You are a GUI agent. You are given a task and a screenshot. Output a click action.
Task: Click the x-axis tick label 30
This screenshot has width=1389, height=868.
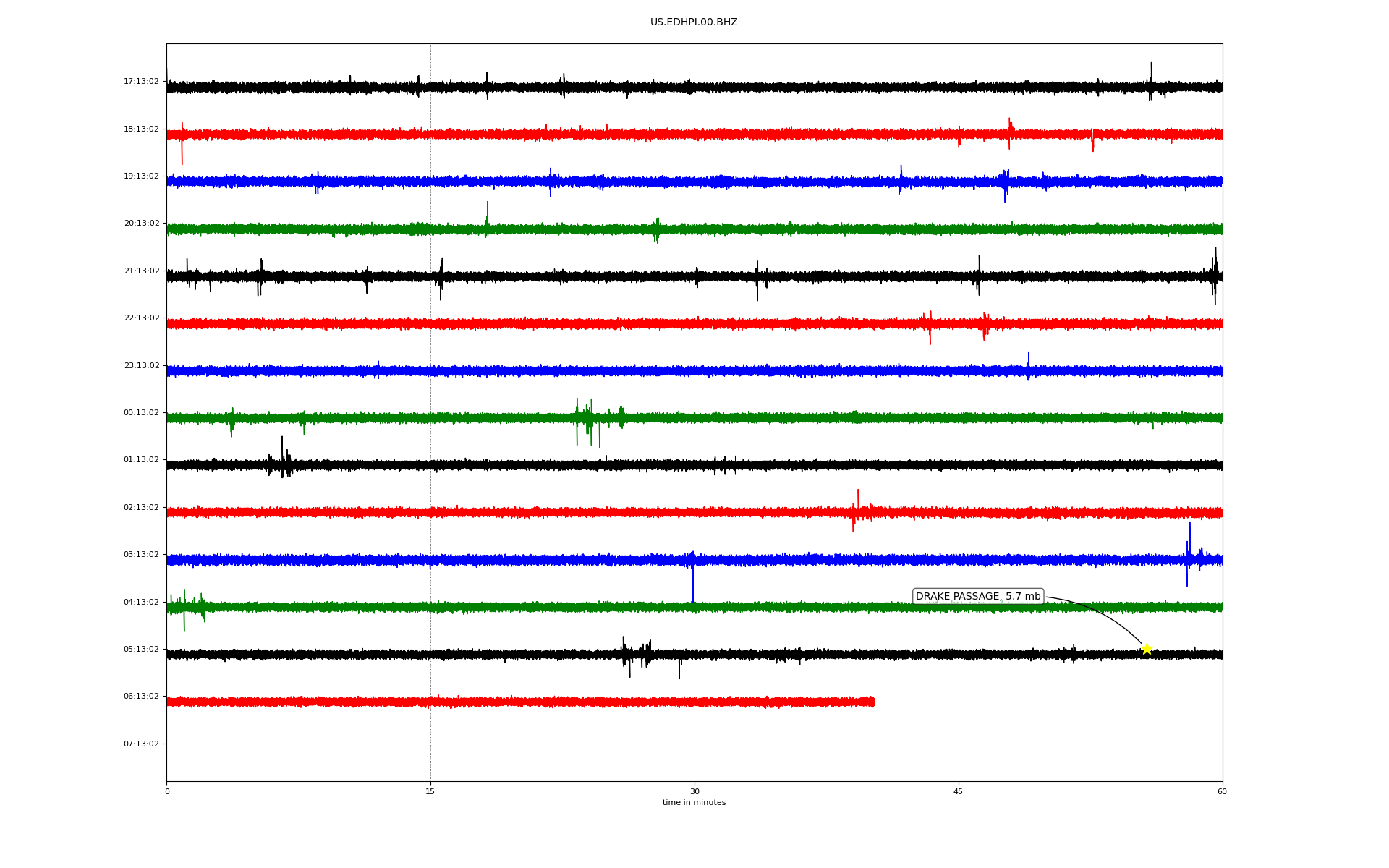[694, 791]
